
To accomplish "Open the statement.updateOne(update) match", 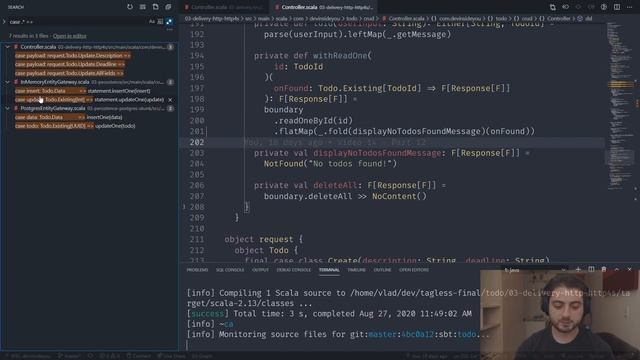I will (x=89, y=100).
